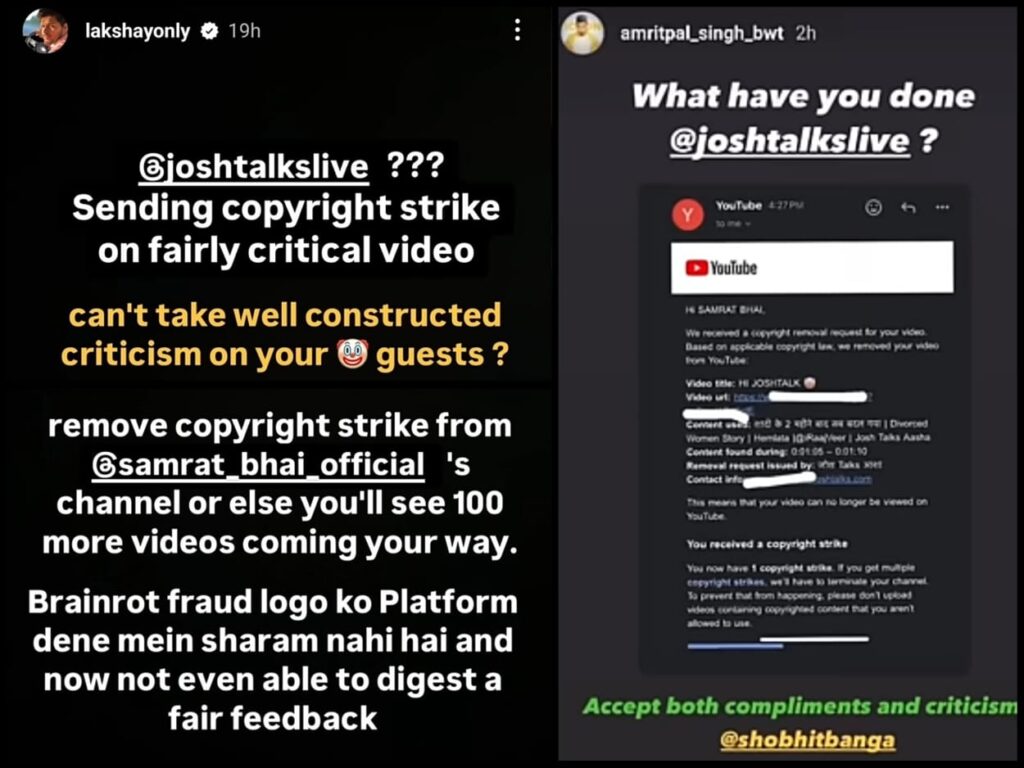The height and width of the screenshot is (768, 1024).
Task: Click the red Y sender avatar
Action: point(688,215)
